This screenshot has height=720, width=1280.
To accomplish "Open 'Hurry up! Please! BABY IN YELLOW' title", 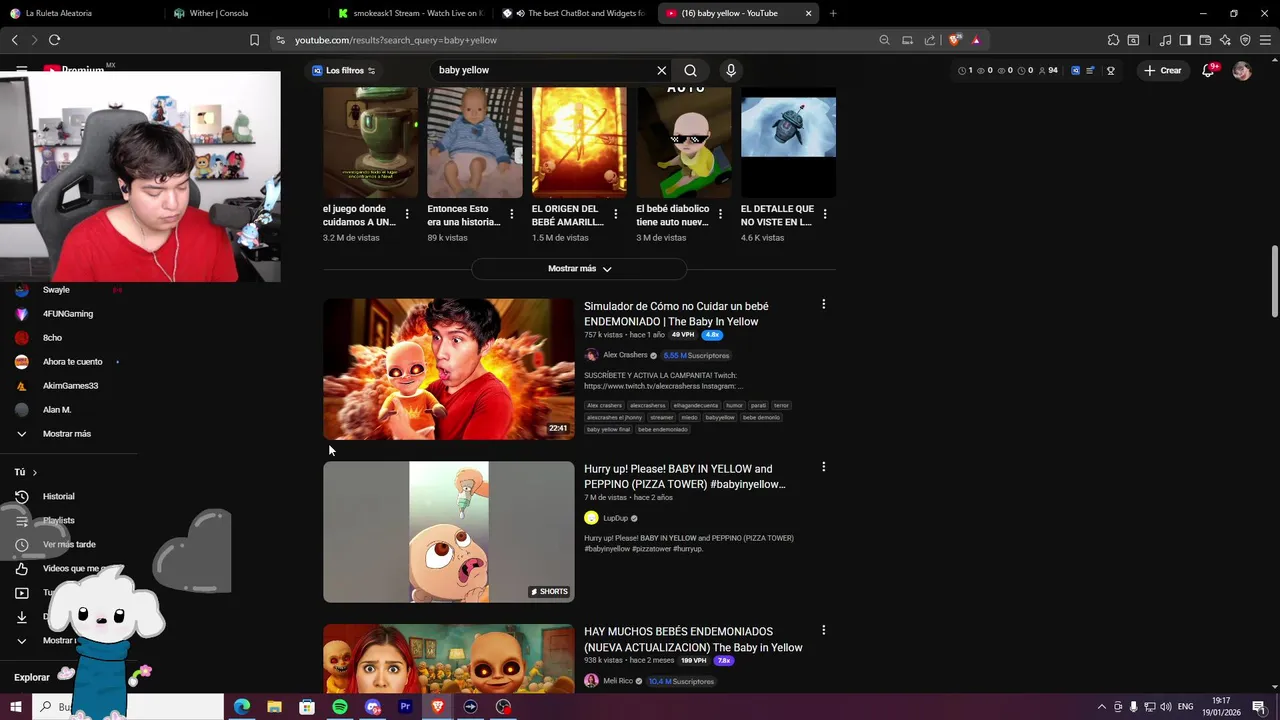I will click(x=684, y=477).
